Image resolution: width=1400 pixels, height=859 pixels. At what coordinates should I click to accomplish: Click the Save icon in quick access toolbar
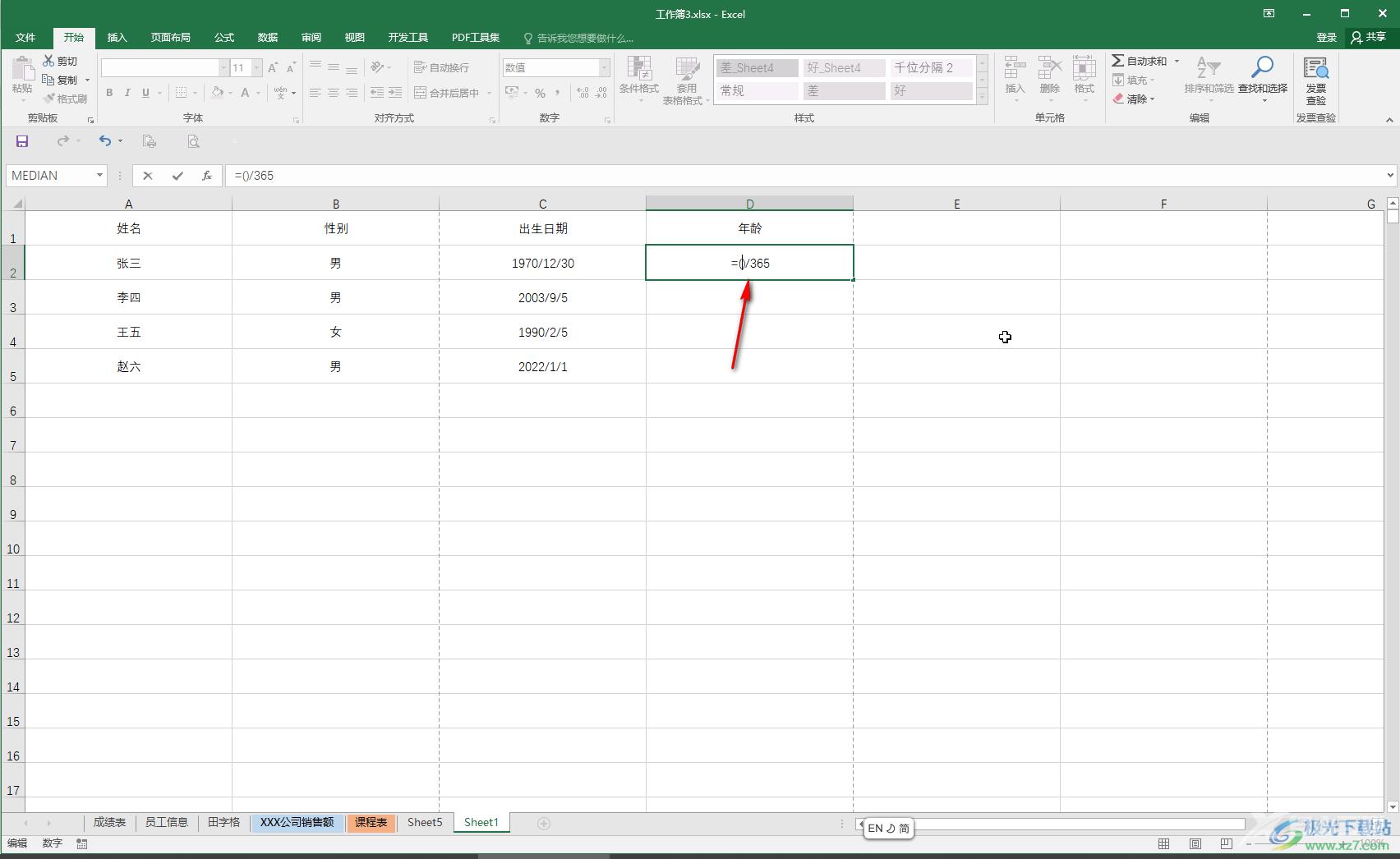22,141
